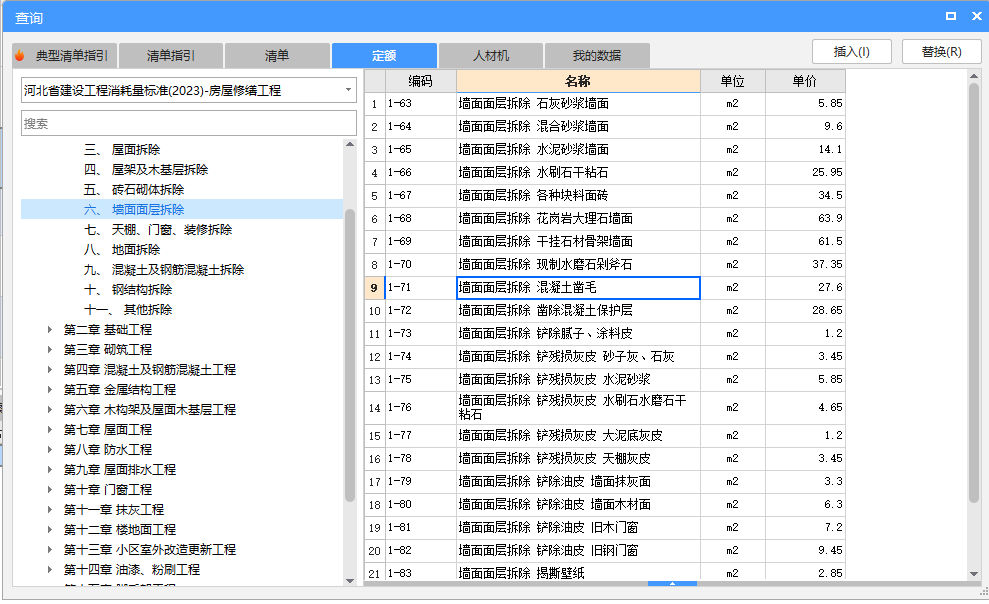Screen dimensions: 989x604
Task: Expand 第三章 砌筑工程 node
Action: pyautogui.click(x=50, y=349)
